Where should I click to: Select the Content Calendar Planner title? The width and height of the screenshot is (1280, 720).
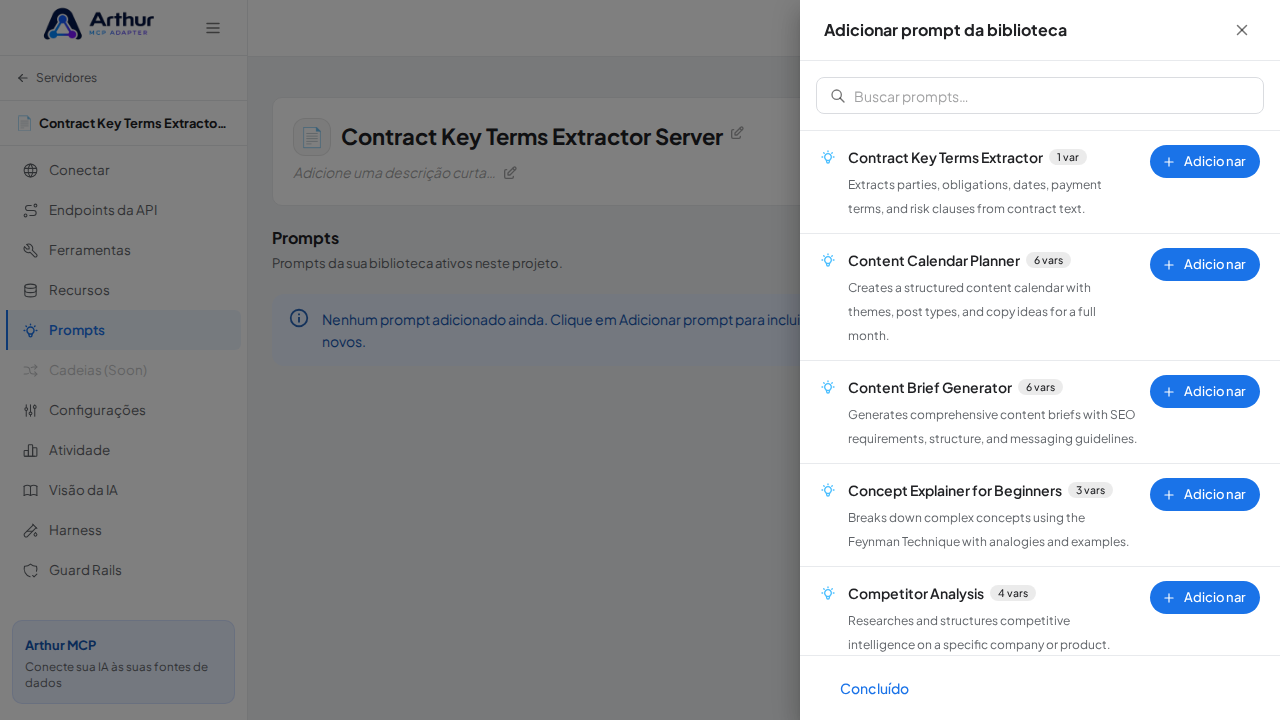pyautogui.click(x=934, y=260)
